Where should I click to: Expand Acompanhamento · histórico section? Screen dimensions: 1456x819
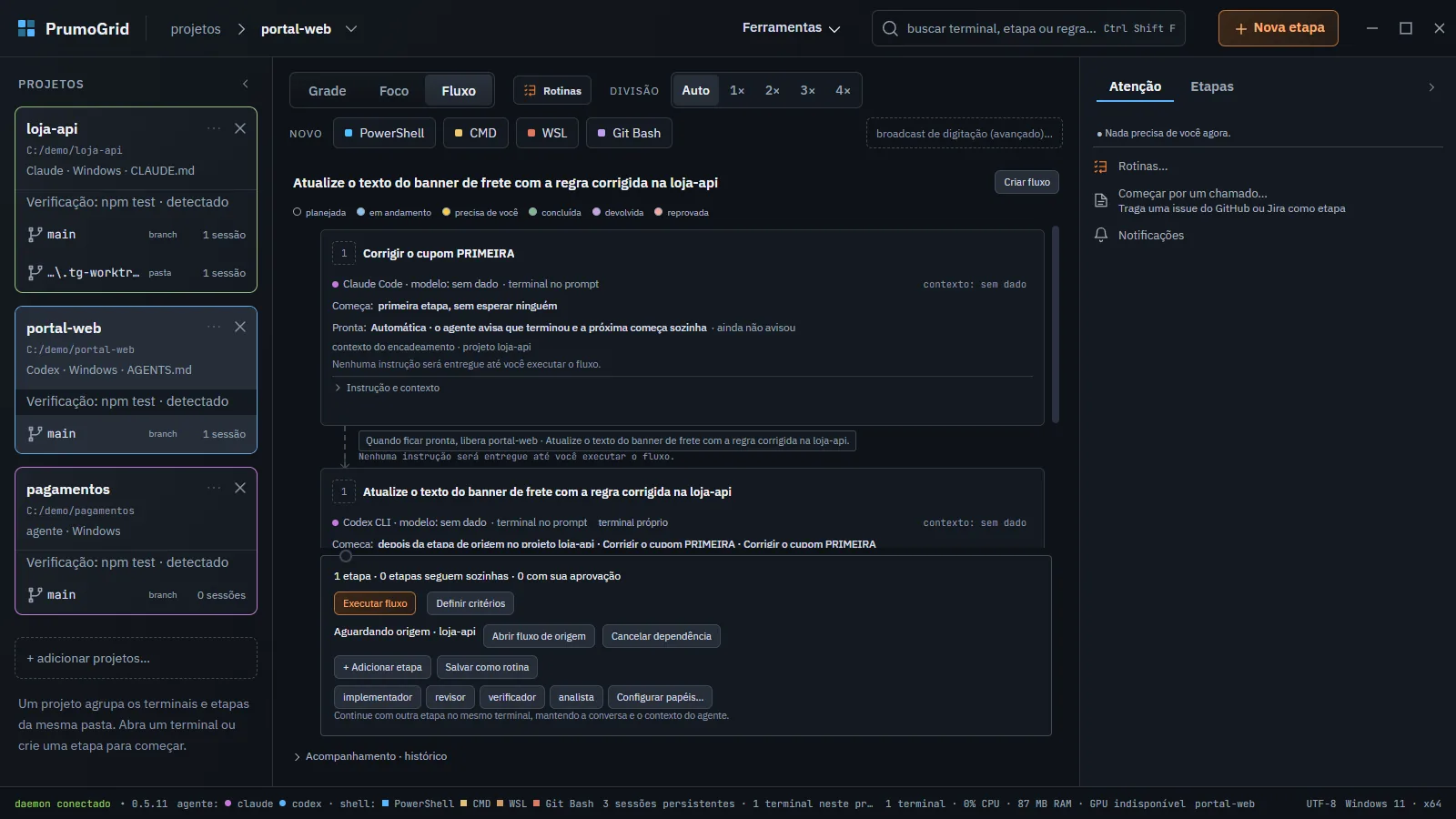[370, 756]
